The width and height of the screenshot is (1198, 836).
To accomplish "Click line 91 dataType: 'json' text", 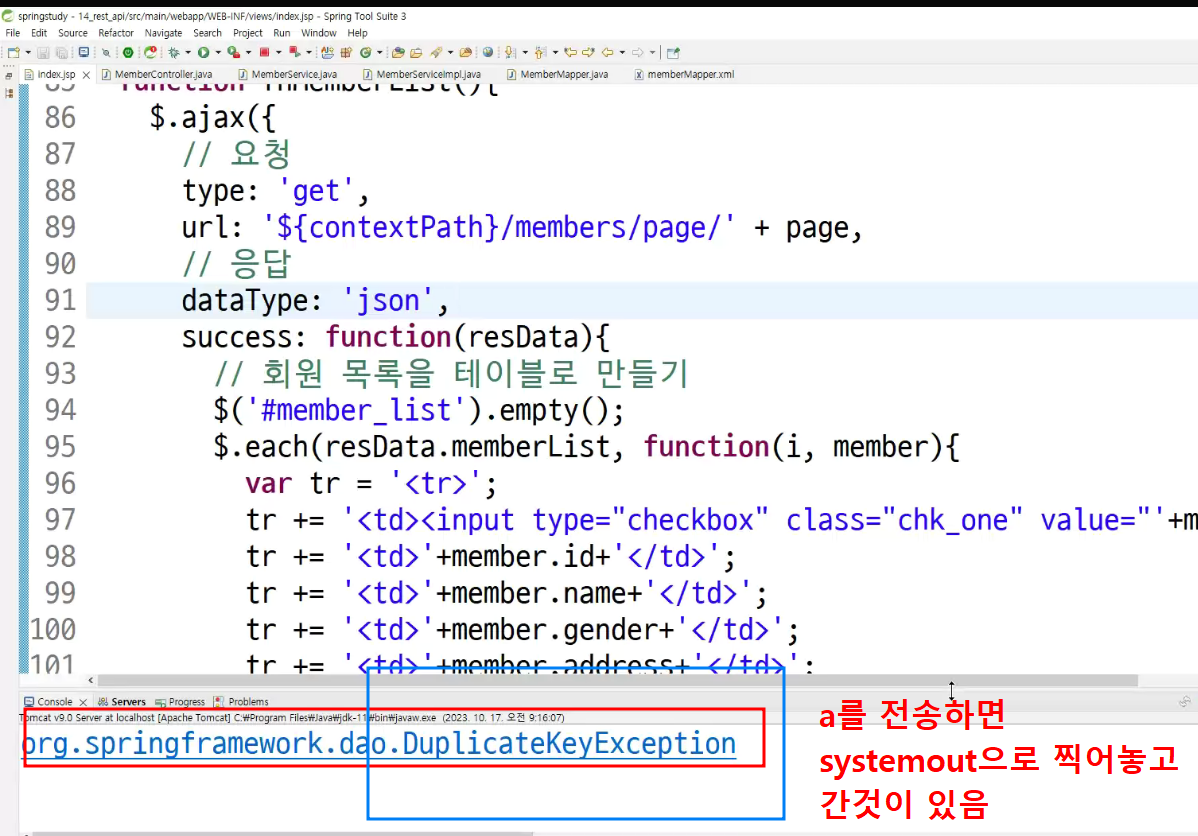I will (315, 300).
